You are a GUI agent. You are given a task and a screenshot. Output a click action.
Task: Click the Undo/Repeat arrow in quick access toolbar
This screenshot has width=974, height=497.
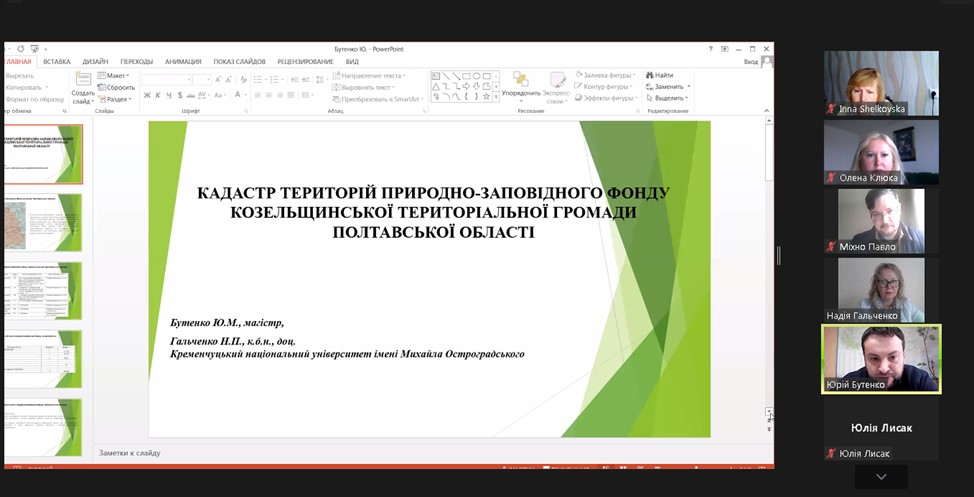[x=20, y=48]
